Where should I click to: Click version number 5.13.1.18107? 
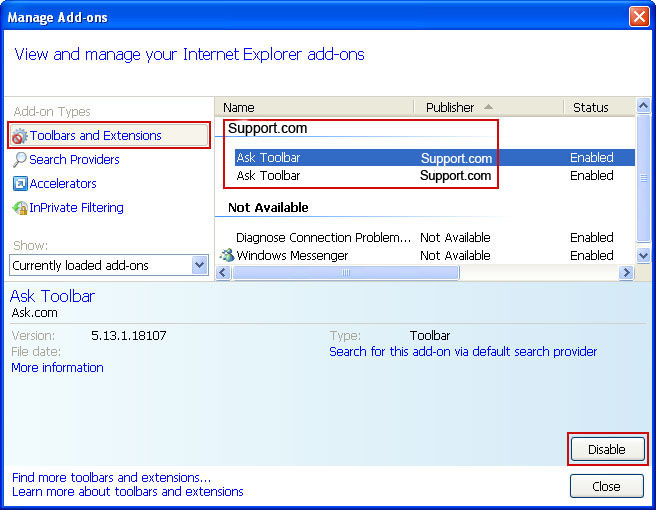point(129,336)
